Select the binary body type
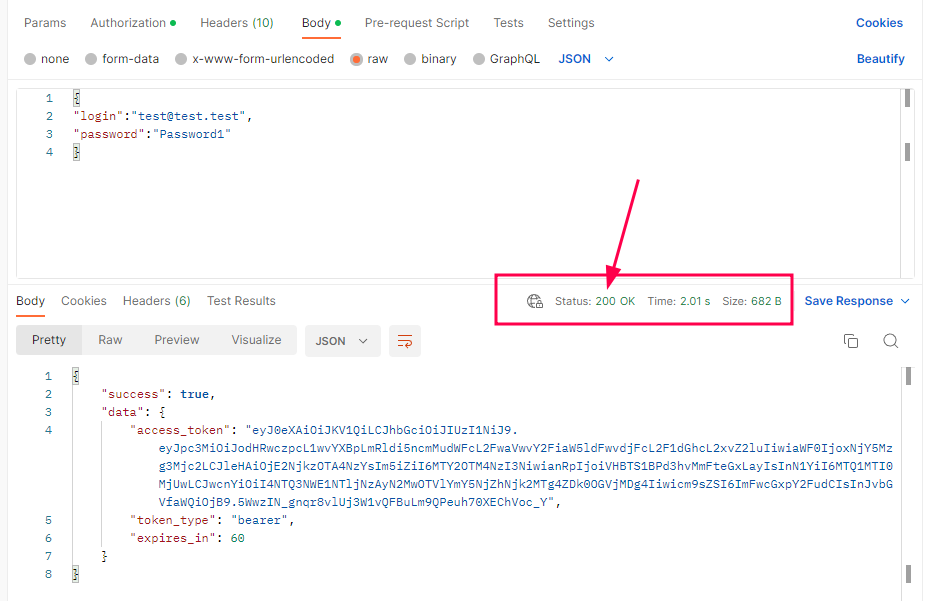The height and width of the screenshot is (601, 947). (x=410, y=59)
